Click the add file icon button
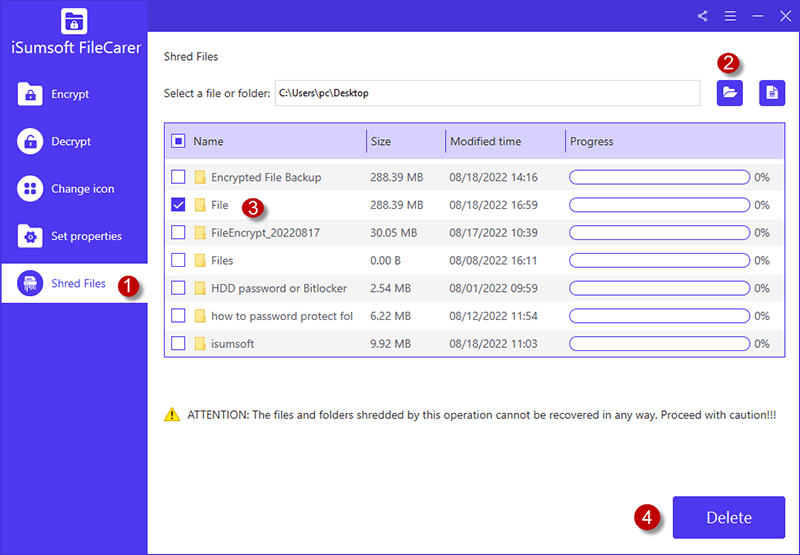This screenshot has width=800, height=555. pos(772,93)
